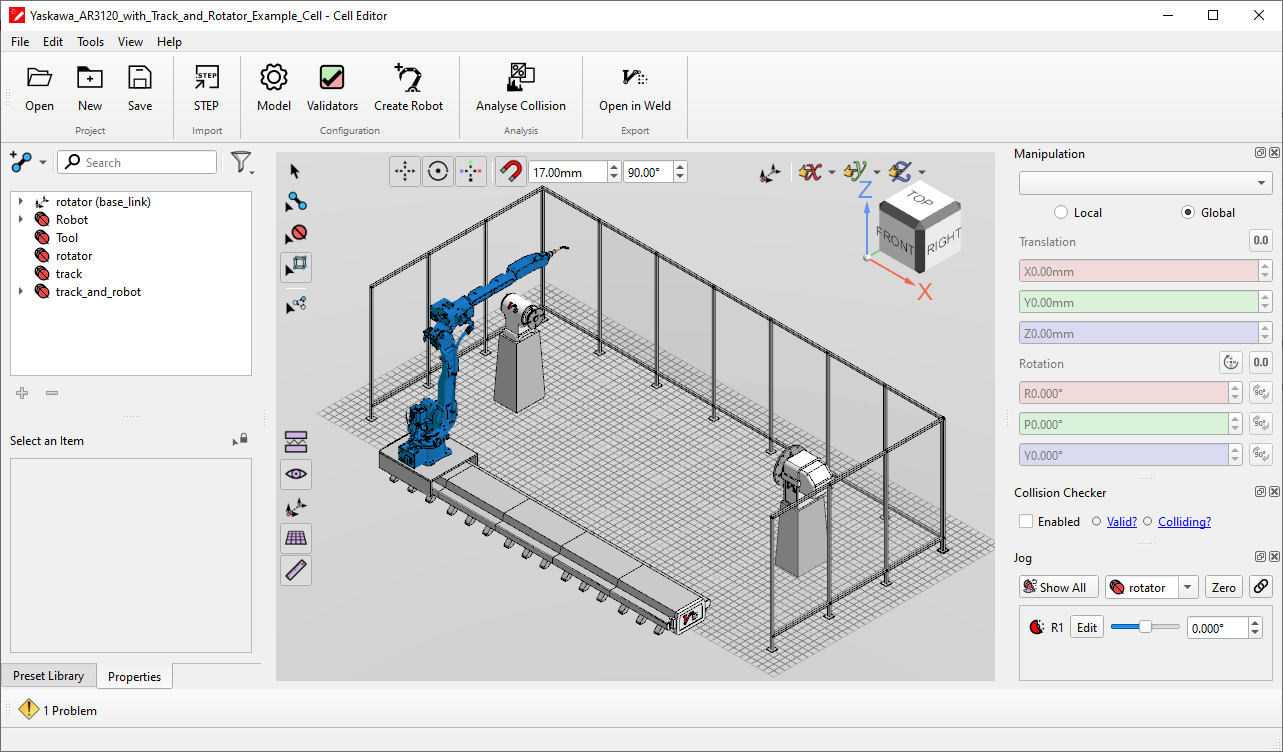Click the rotate manipulator icon
Screen dimensions: 1283x752
[437, 172]
